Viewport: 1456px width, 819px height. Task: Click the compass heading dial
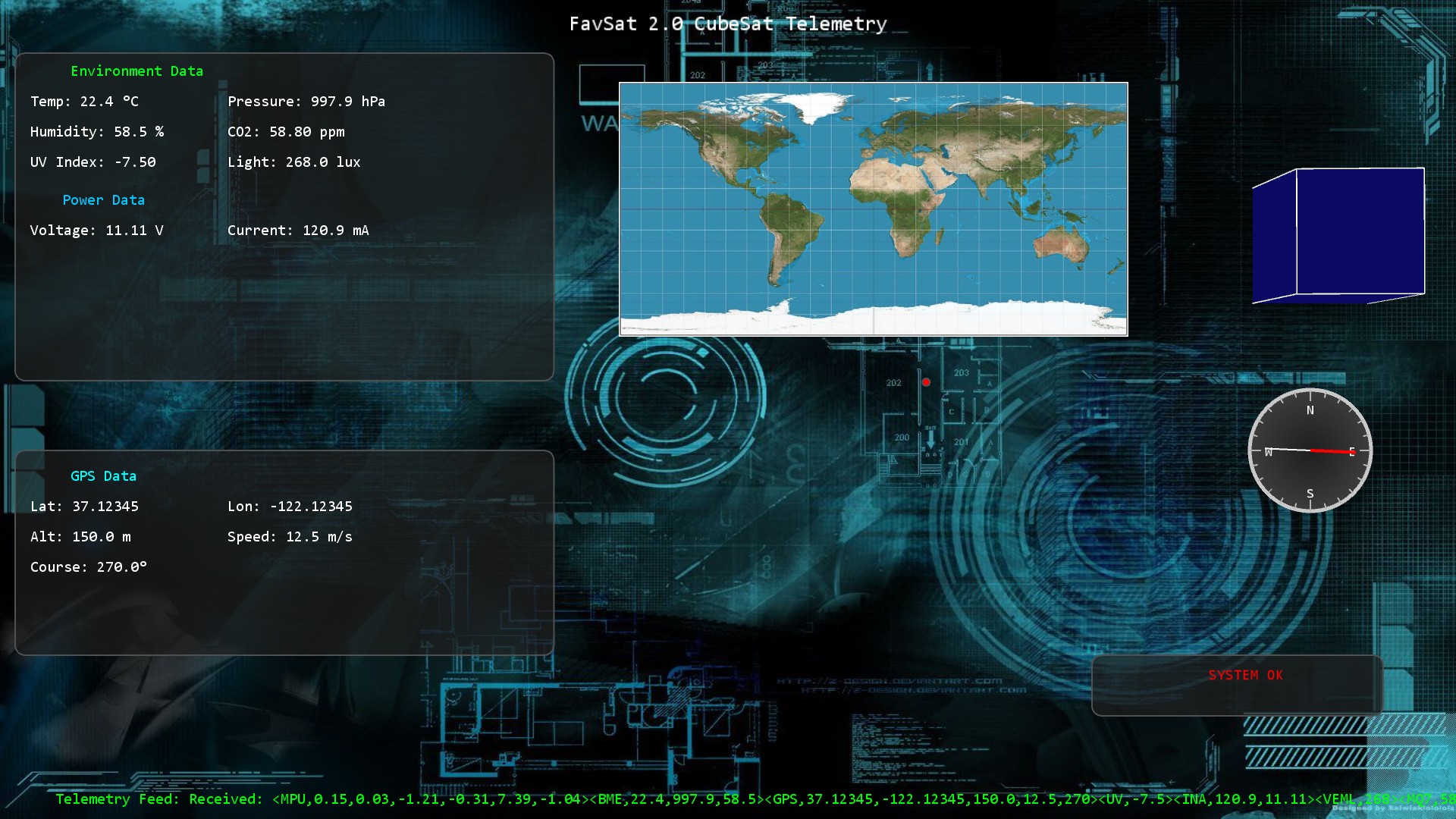[1310, 450]
